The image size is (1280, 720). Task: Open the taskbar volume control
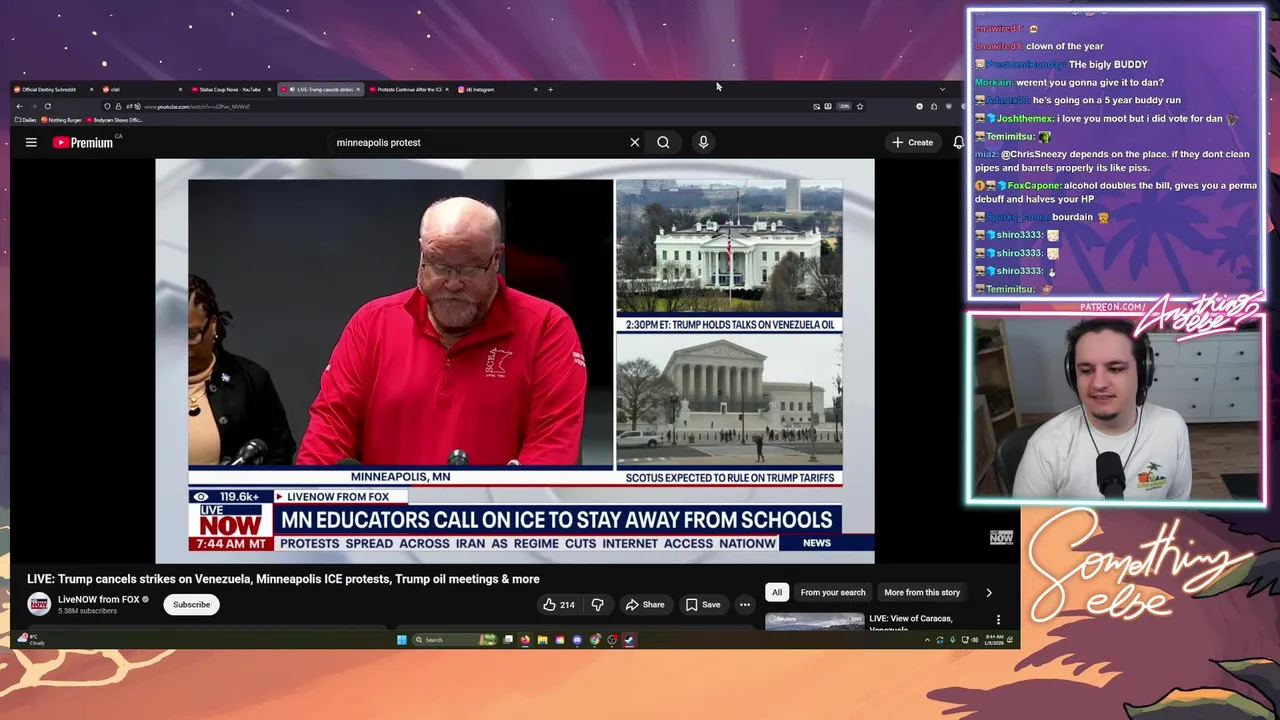[x=975, y=640]
